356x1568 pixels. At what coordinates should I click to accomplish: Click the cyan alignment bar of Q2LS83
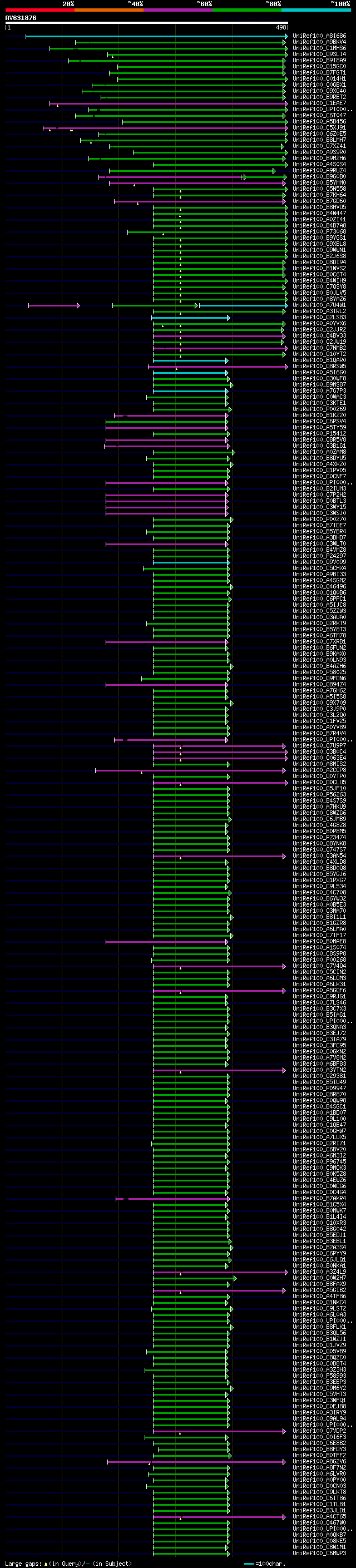tap(190, 318)
